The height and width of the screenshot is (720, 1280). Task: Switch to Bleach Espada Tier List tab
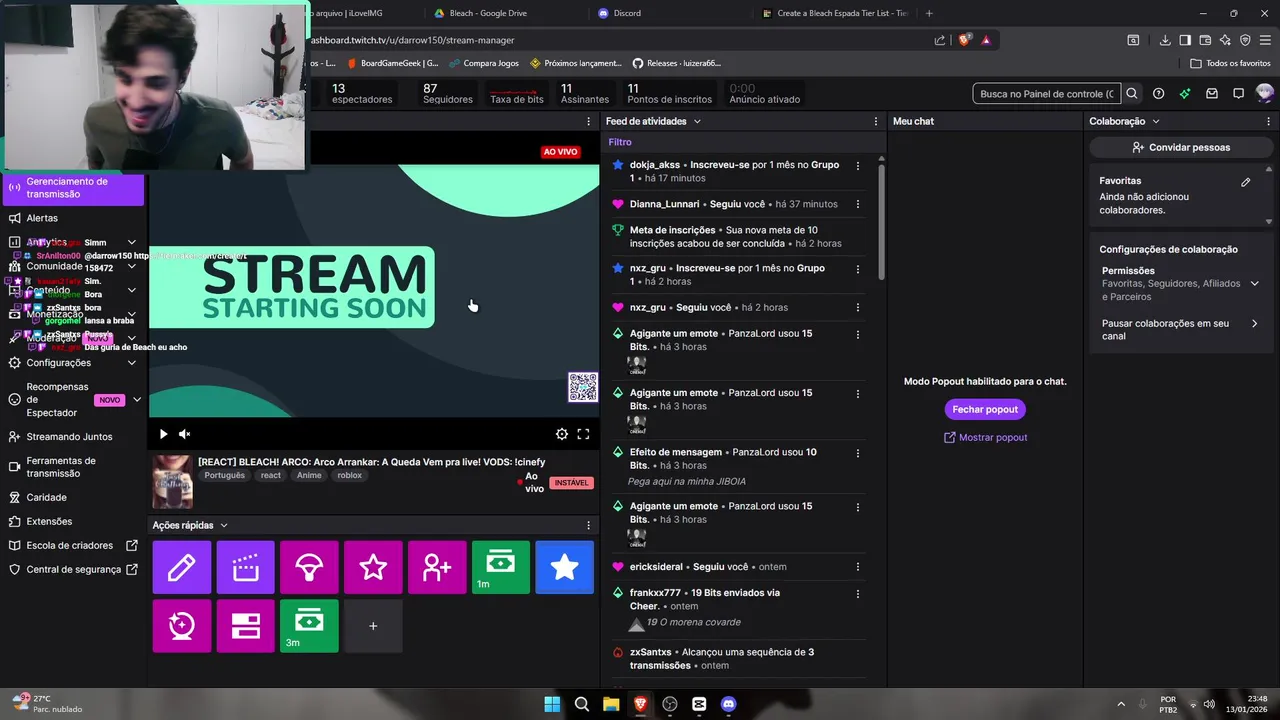(x=833, y=13)
